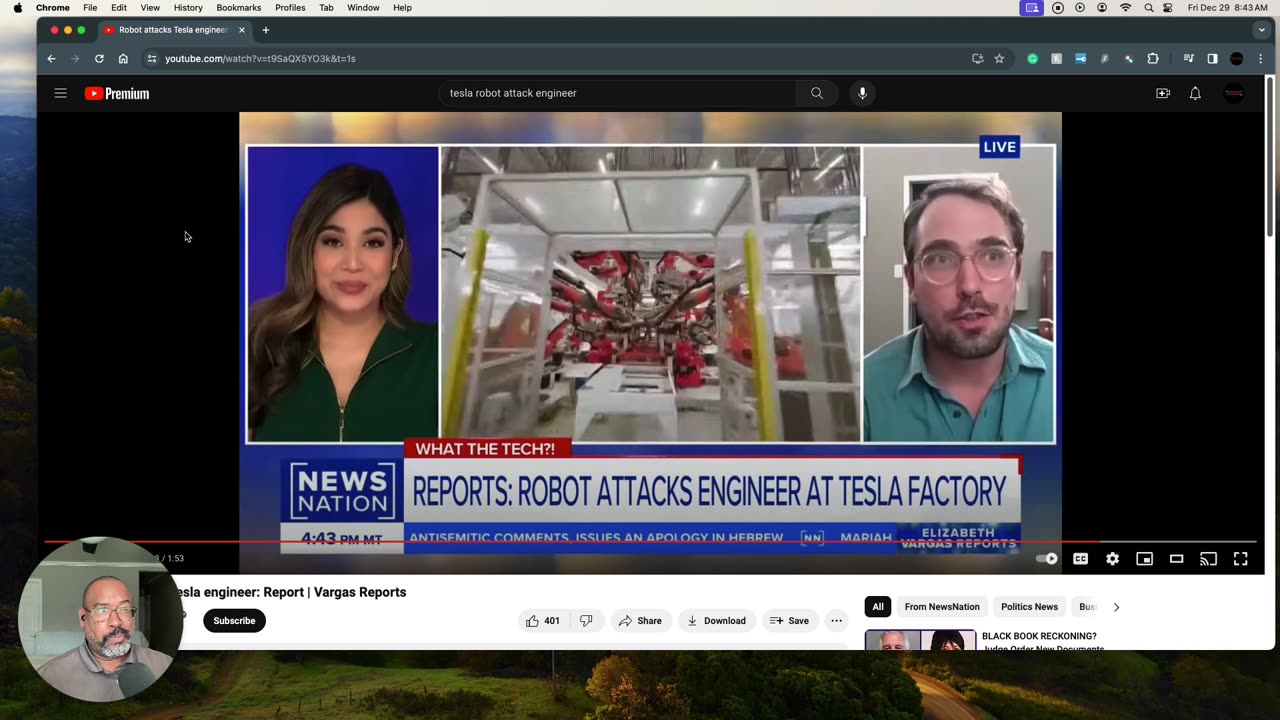Open more actions three-dot menu under video
This screenshot has height=720, width=1280.
click(836, 621)
